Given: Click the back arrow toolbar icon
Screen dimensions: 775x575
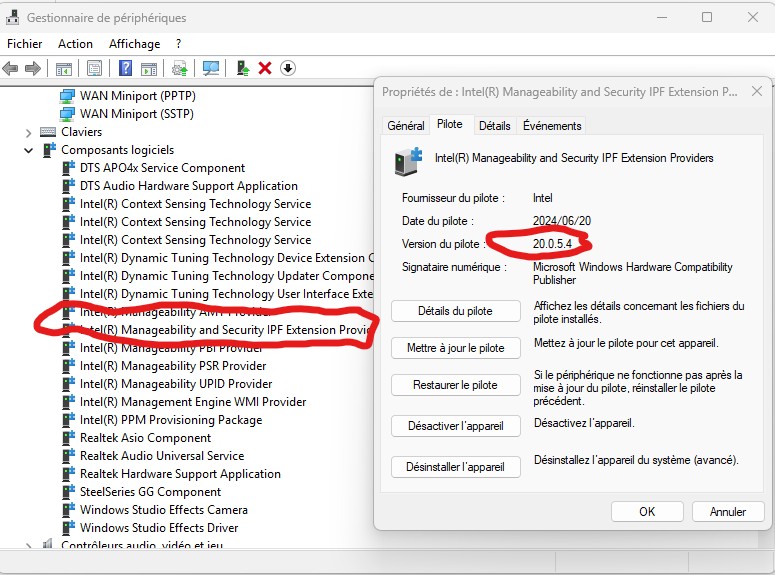Looking at the screenshot, I should pyautogui.click(x=11, y=68).
